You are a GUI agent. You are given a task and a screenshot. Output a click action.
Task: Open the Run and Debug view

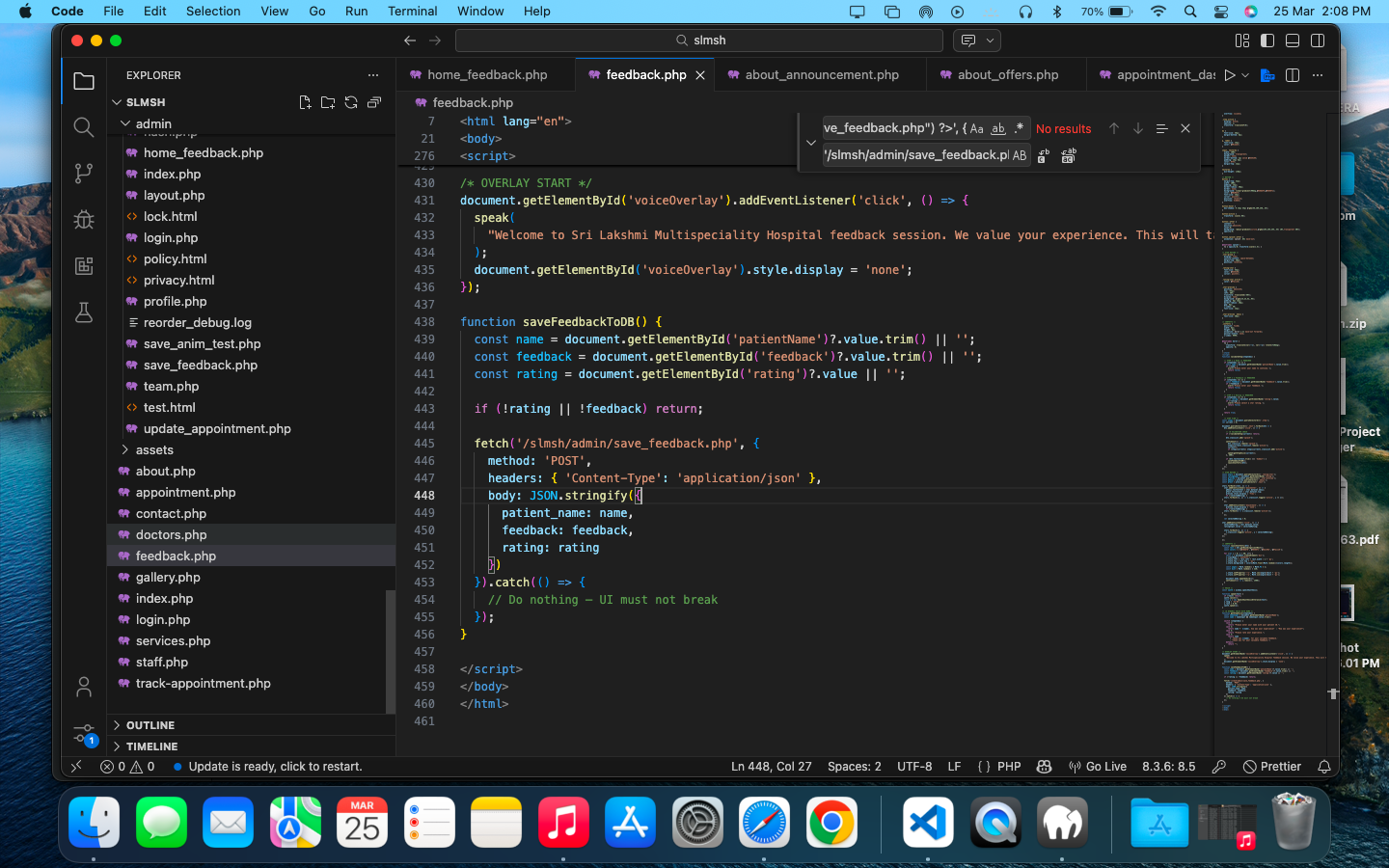coord(84,220)
